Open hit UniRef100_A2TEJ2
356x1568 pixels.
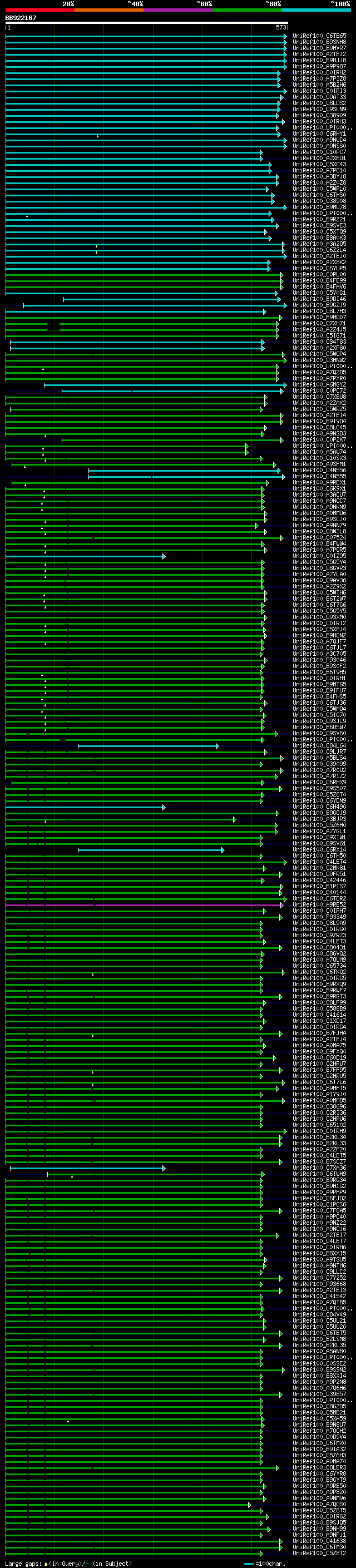pyautogui.click(x=319, y=54)
